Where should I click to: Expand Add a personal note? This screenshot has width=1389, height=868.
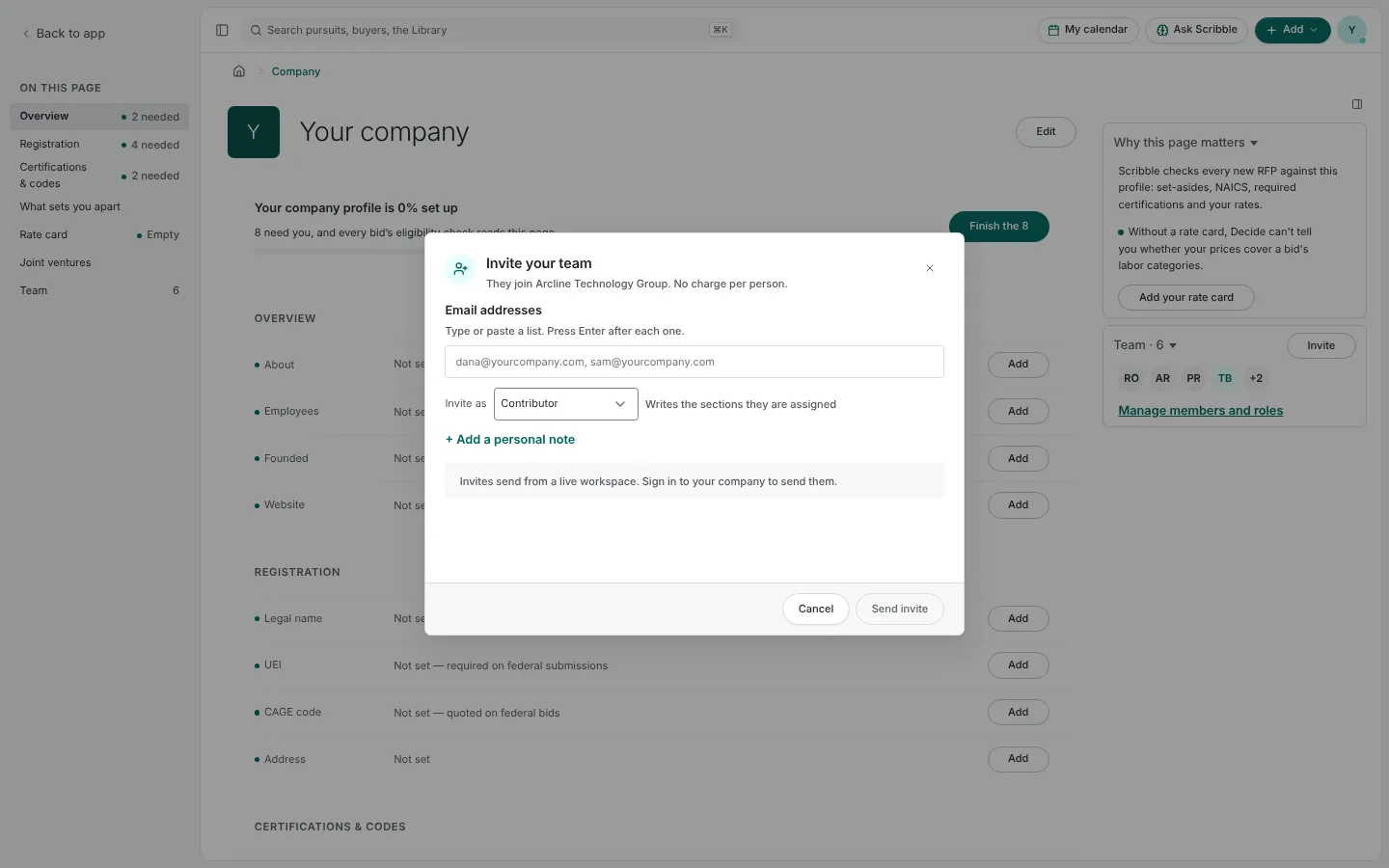pyautogui.click(x=510, y=440)
